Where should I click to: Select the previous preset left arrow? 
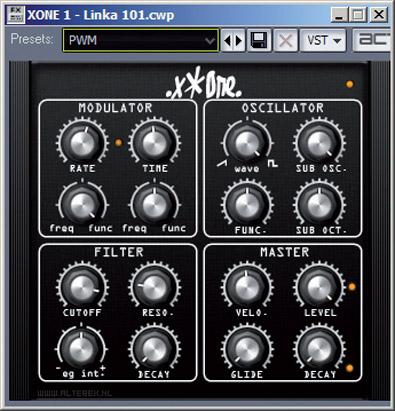(x=227, y=41)
